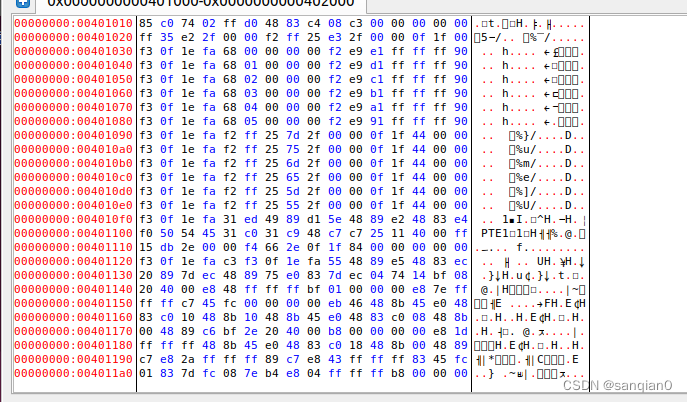Click byte c6 in row 00401170
The image size is (687, 402).
(x=209, y=331)
